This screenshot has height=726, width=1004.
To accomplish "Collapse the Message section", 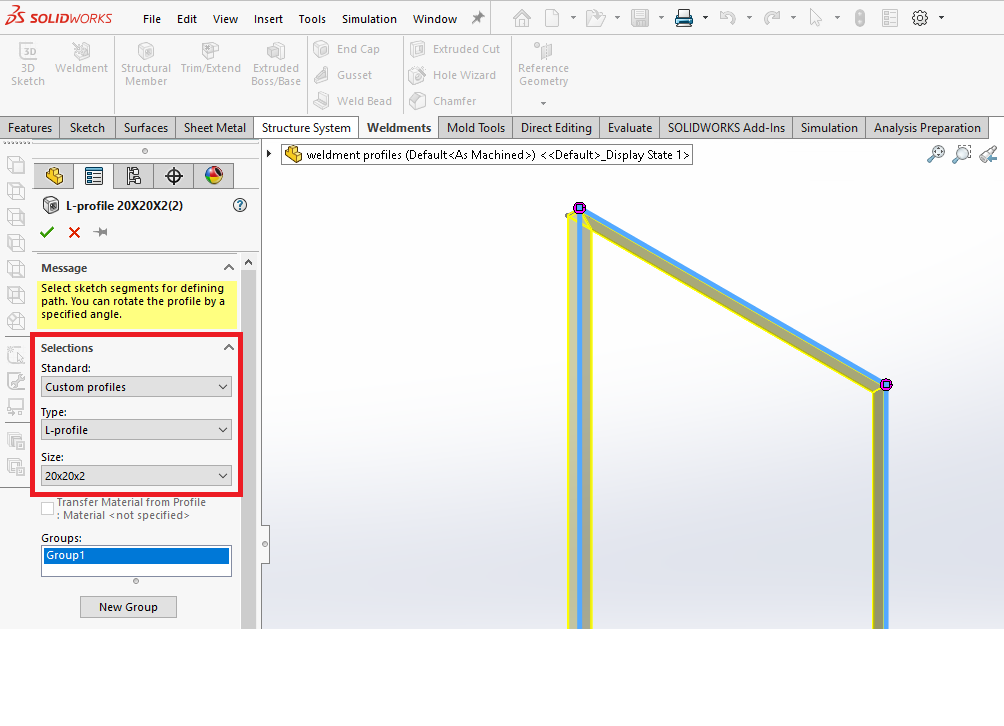I will (229, 268).
